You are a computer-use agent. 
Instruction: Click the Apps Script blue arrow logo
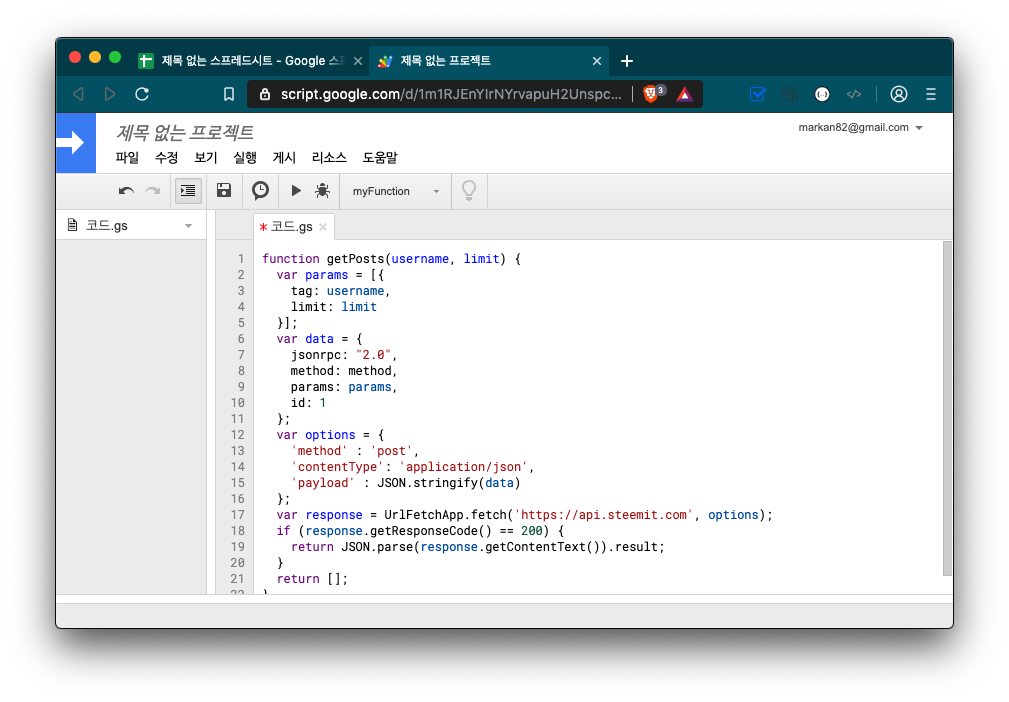[x=76, y=143]
